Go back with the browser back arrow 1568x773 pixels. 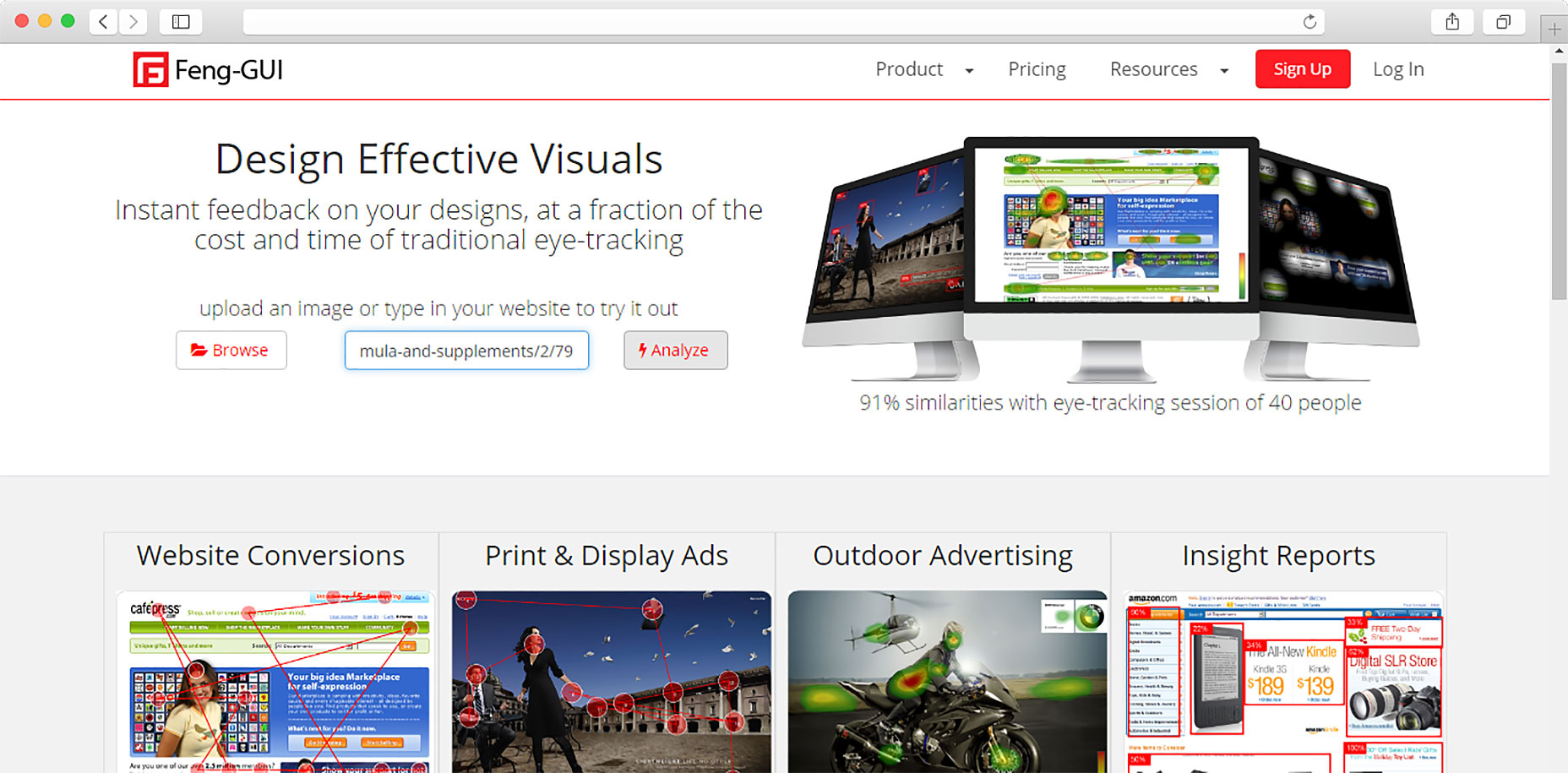(103, 22)
